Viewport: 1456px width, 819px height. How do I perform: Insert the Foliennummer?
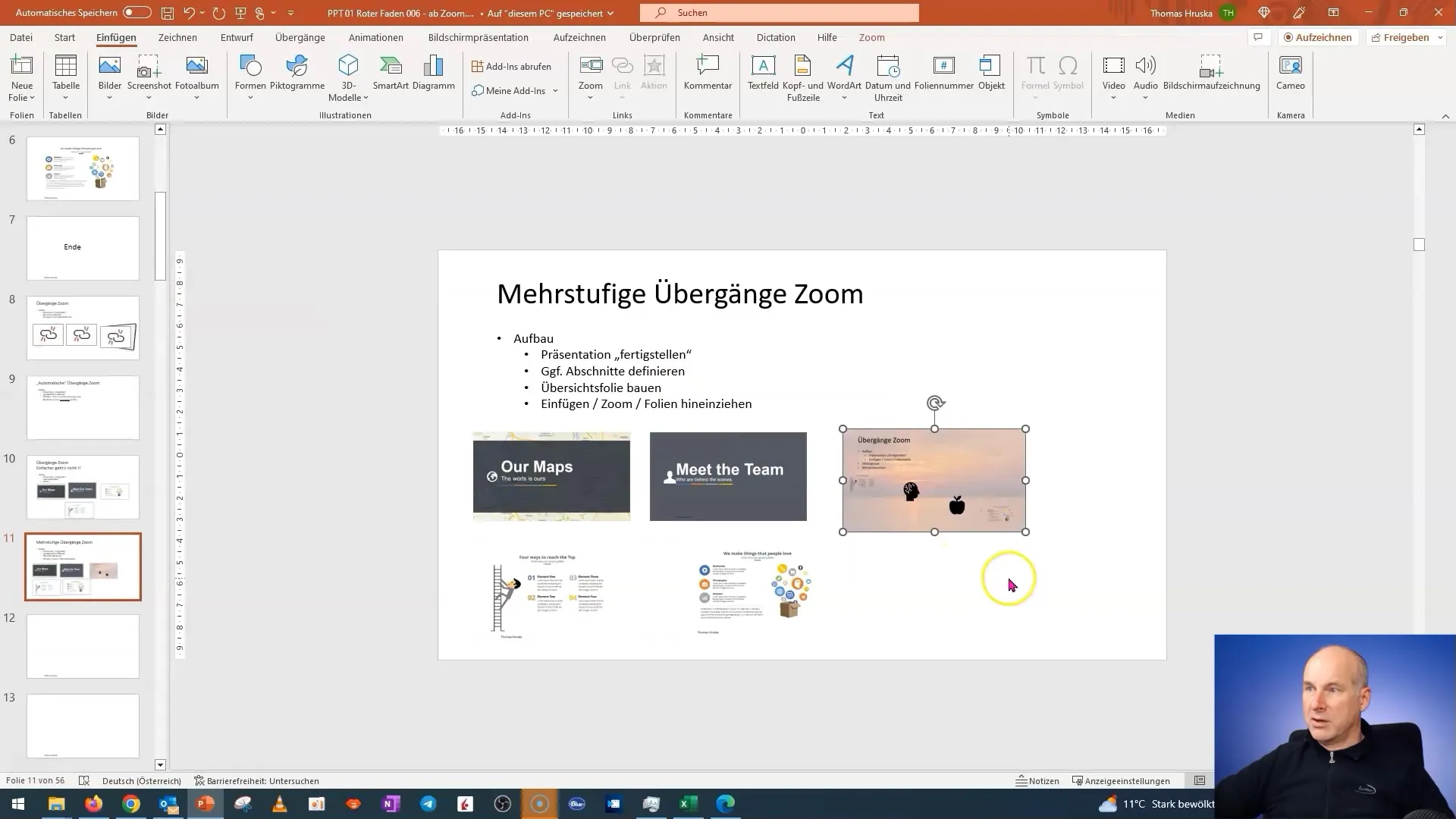point(944,73)
